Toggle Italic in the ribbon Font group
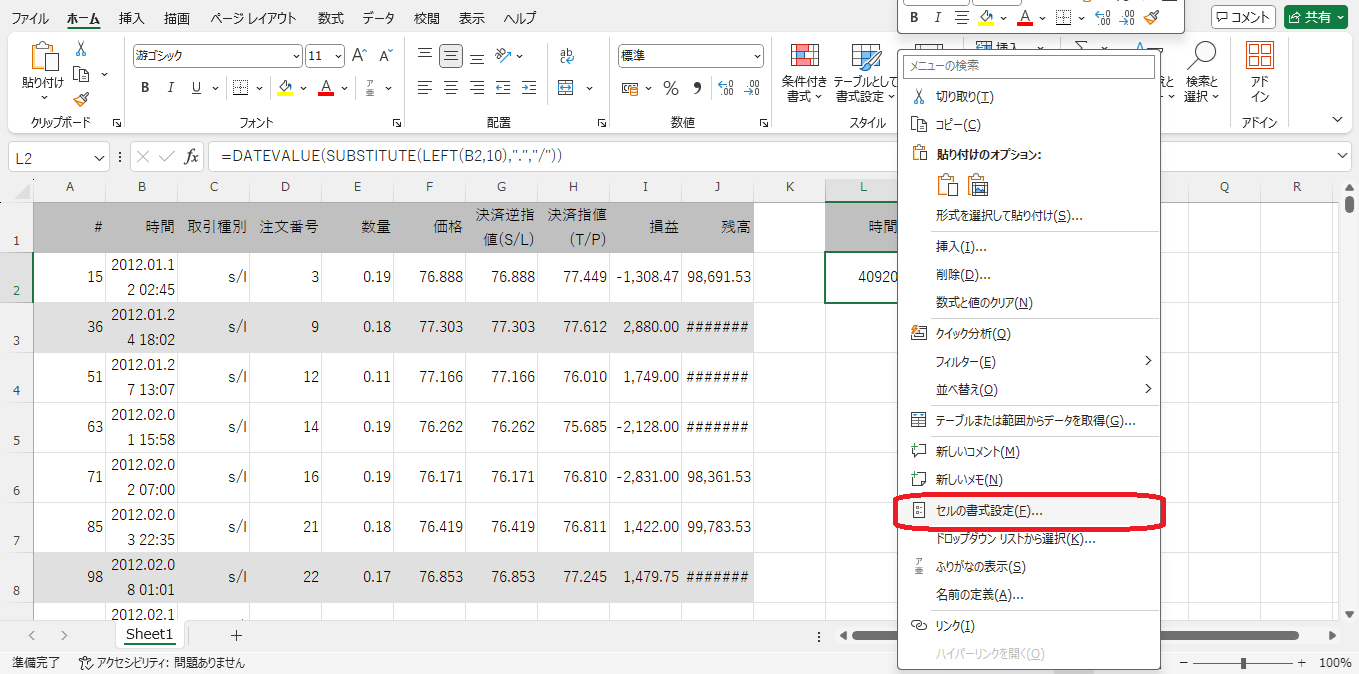The width and height of the screenshot is (1359, 674). (x=171, y=88)
